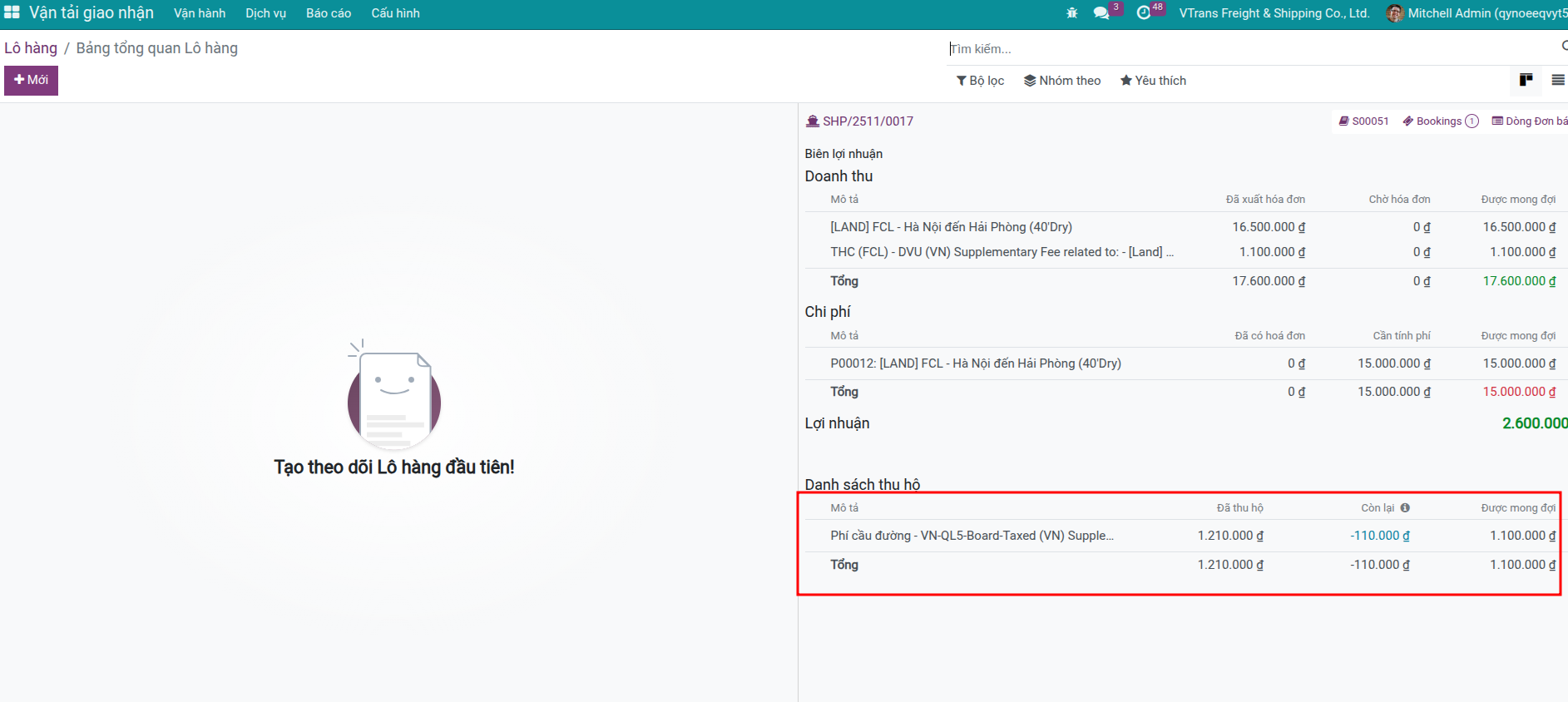
Task: Open the activities clock icon
Action: (1144, 13)
